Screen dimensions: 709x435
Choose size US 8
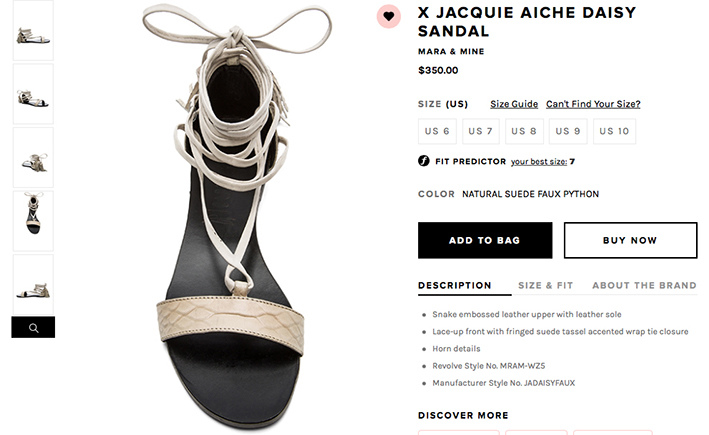(524, 131)
